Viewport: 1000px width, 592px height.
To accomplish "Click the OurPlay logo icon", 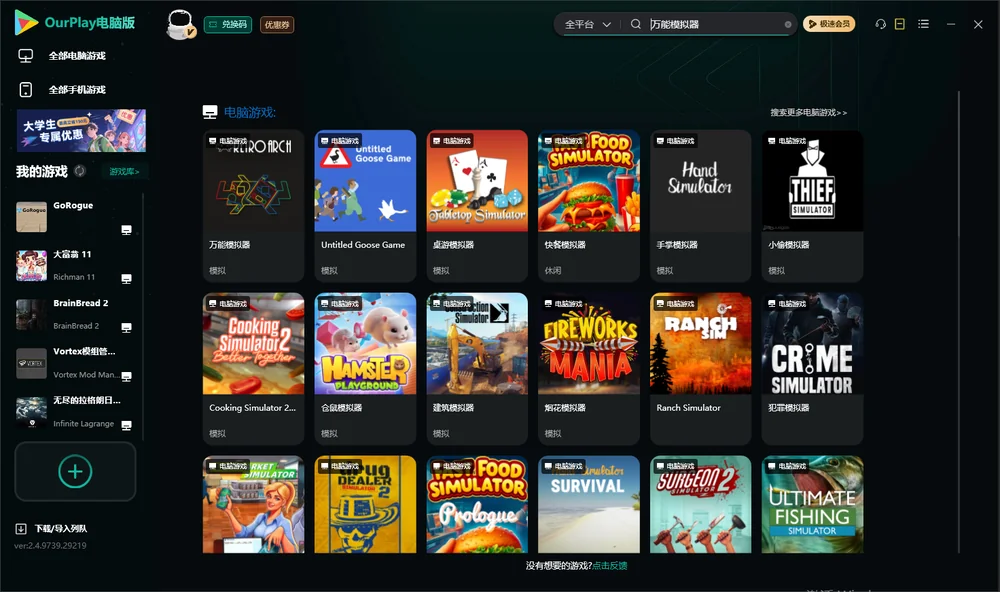I will point(26,22).
